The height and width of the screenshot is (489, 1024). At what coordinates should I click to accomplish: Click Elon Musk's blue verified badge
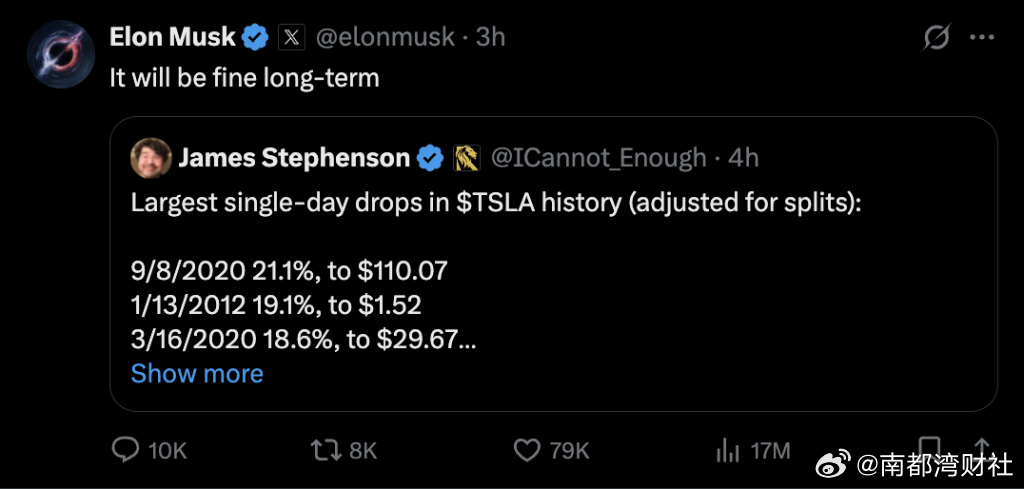pos(256,38)
